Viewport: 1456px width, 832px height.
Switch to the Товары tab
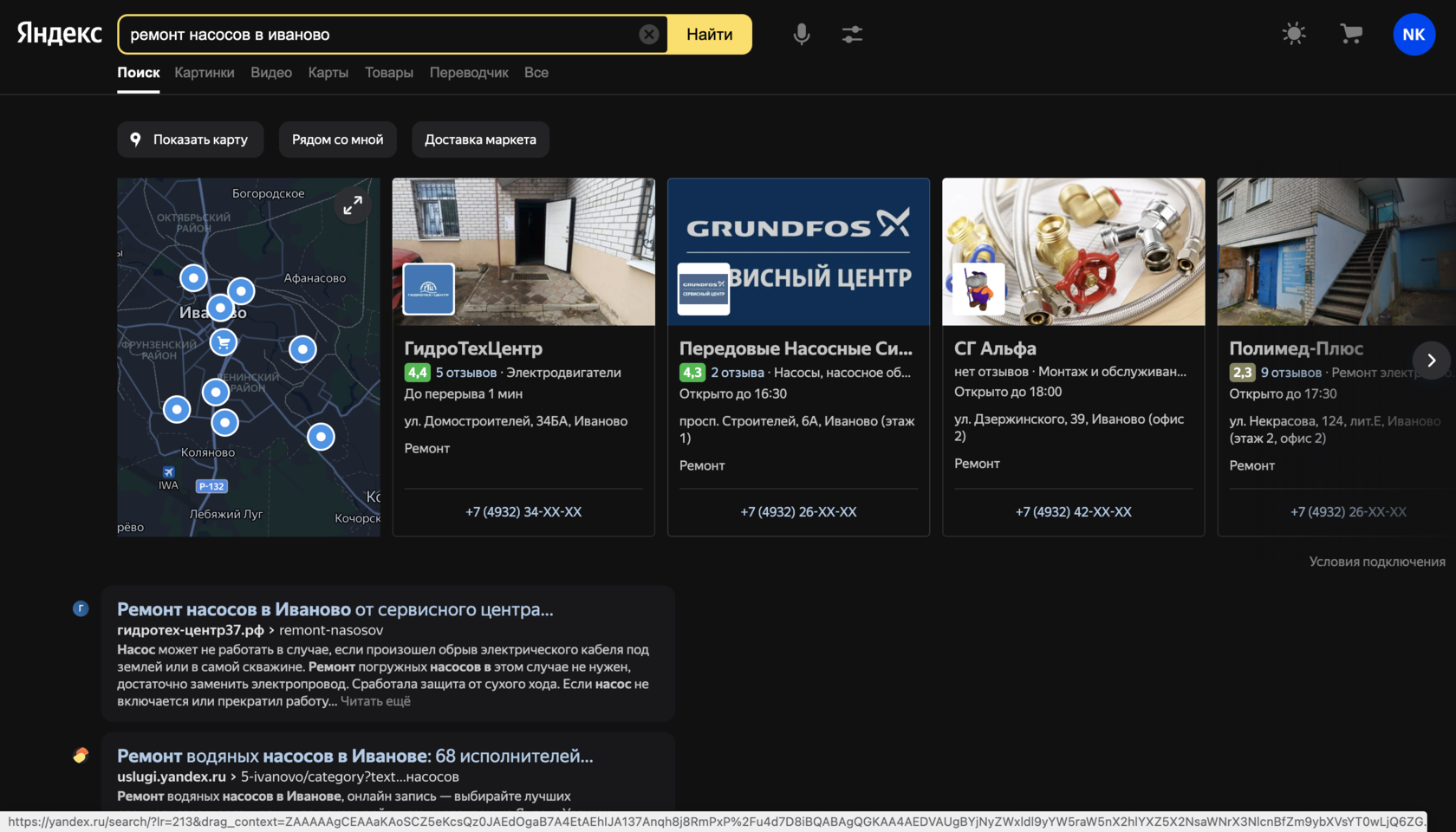point(389,73)
